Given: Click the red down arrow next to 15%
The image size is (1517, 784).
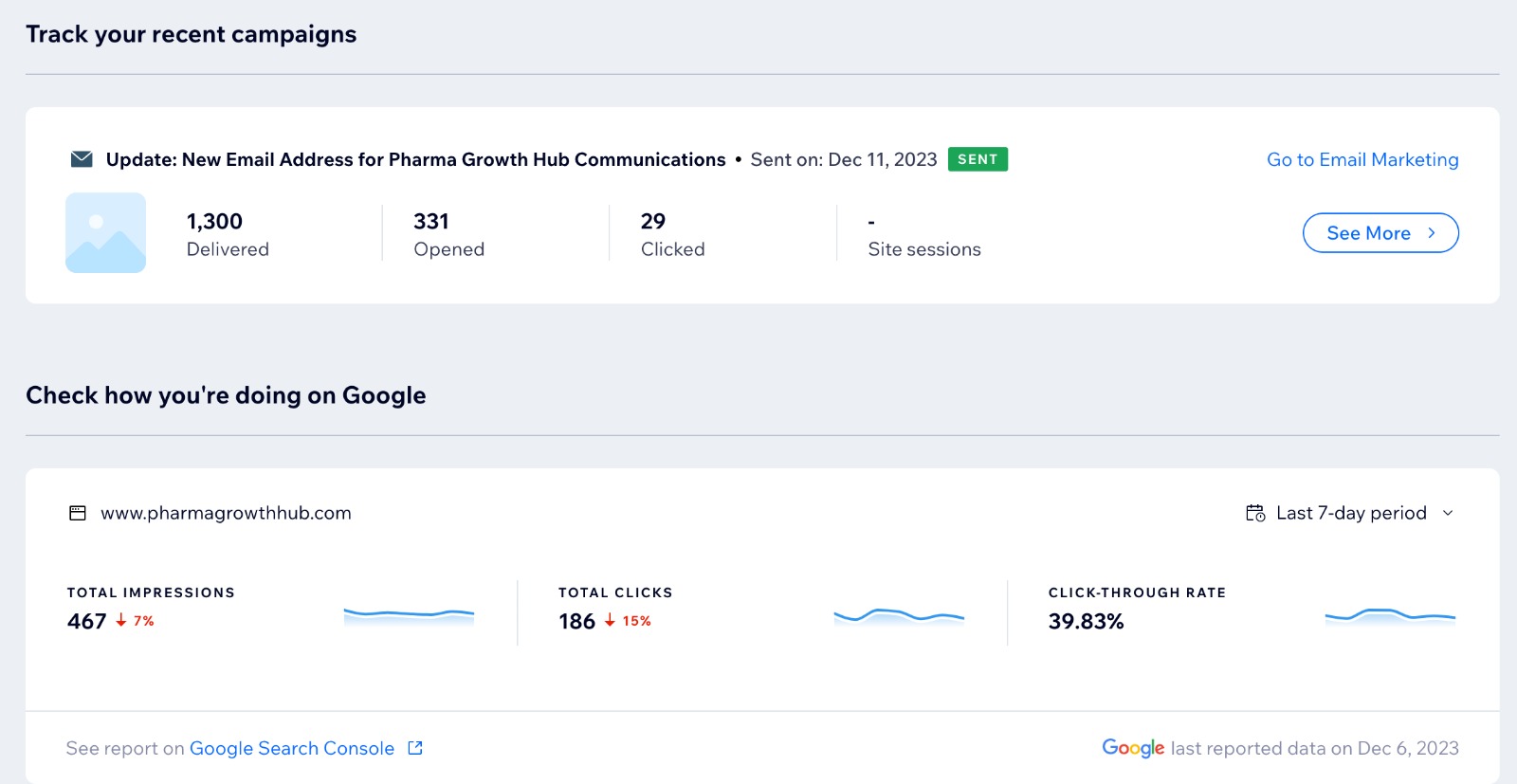Looking at the screenshot, I should tap(610, 620).
